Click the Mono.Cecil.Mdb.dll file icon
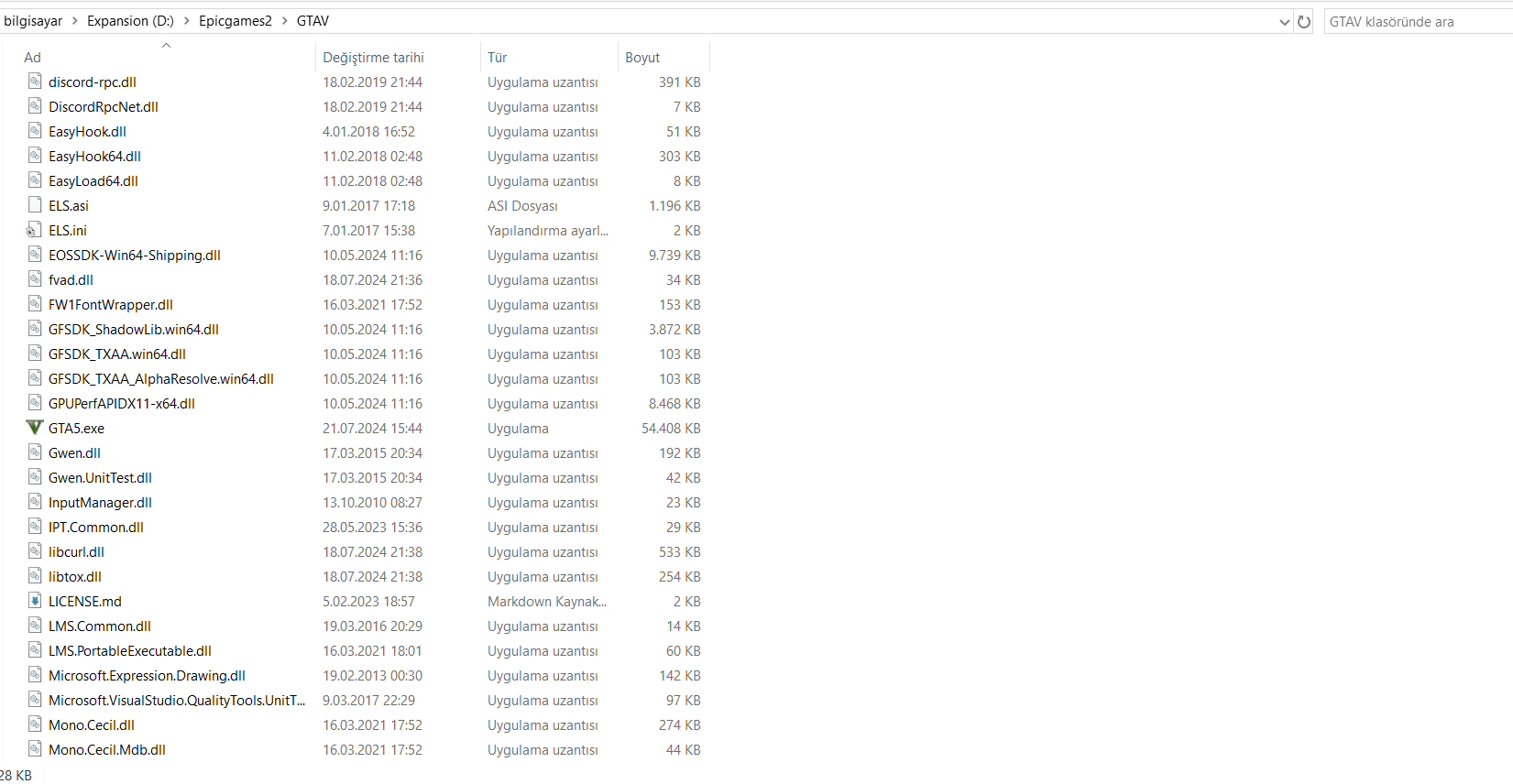Image resolution: width=1513 pixels, height=784 pixels. (x=35, y=749)
